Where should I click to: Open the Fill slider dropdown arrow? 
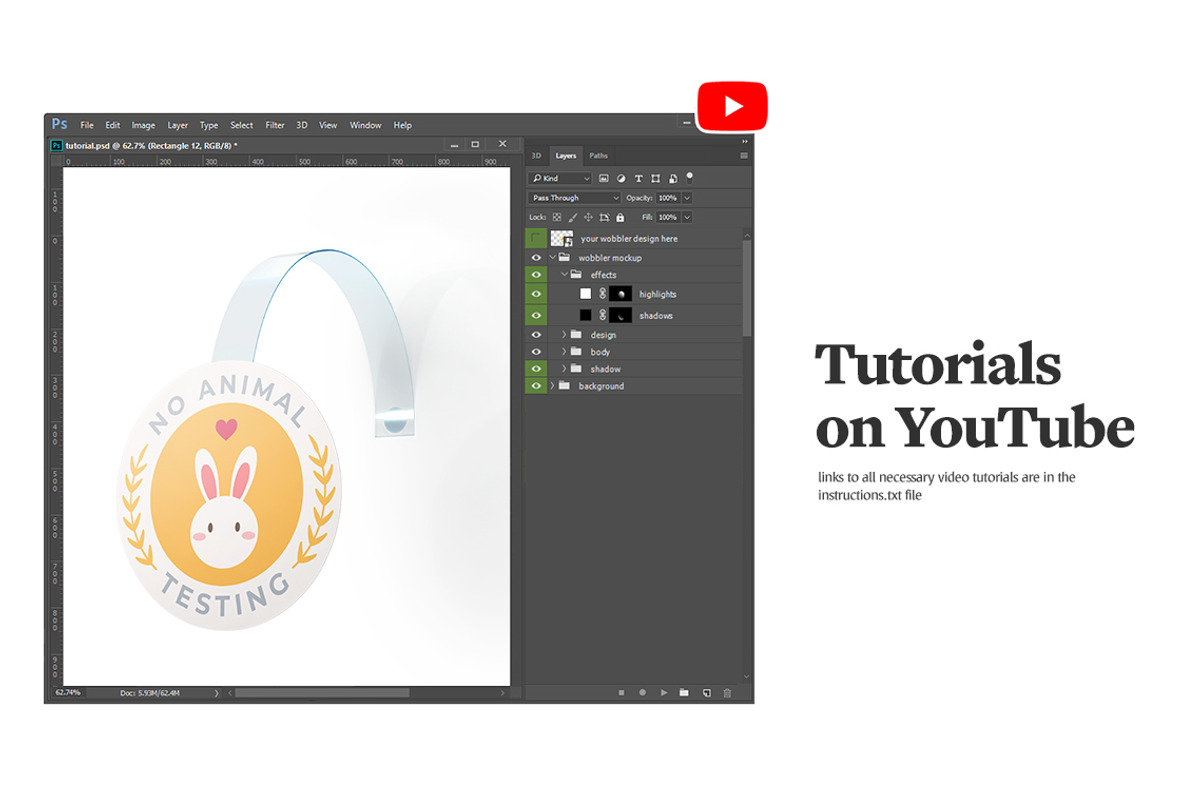click(x=687, y=217)
